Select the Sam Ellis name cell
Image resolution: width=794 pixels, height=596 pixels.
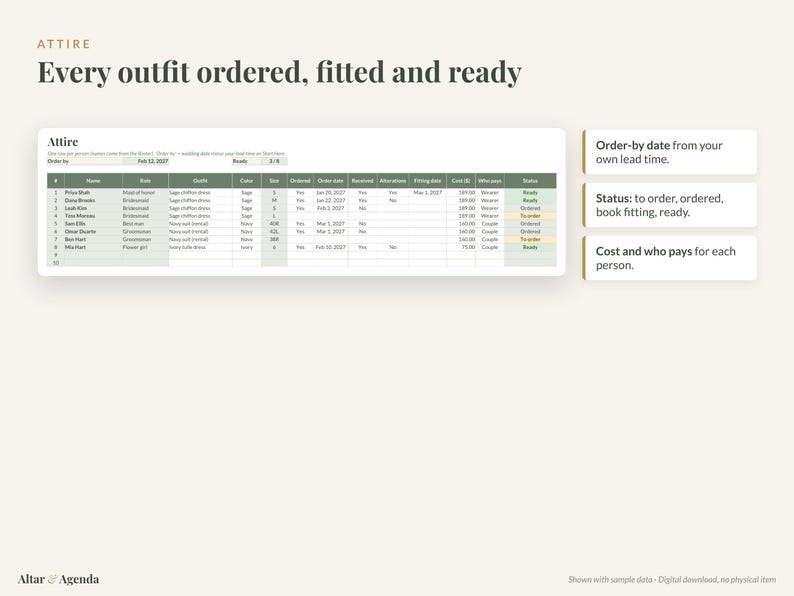coord(93,224)
